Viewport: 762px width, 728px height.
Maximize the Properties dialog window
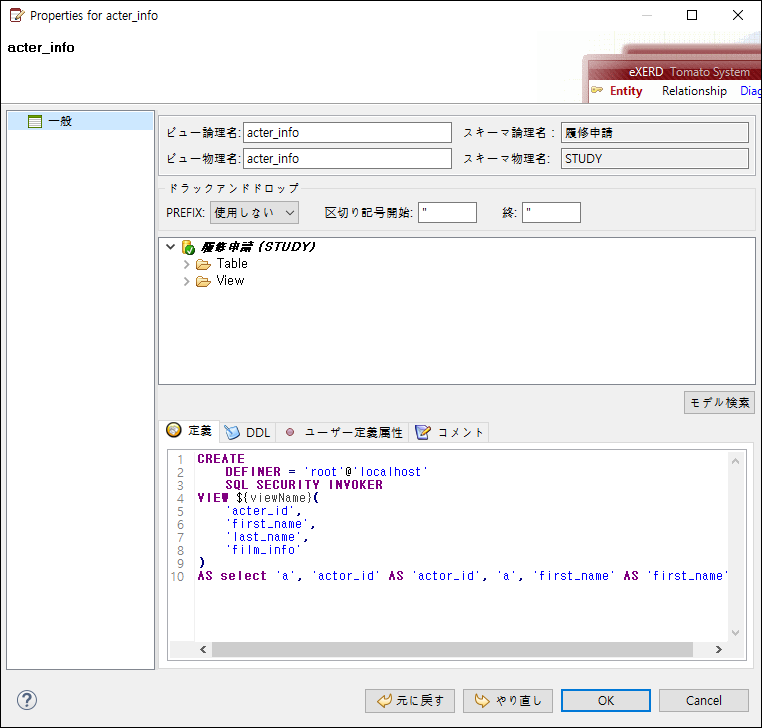point(692,15)
